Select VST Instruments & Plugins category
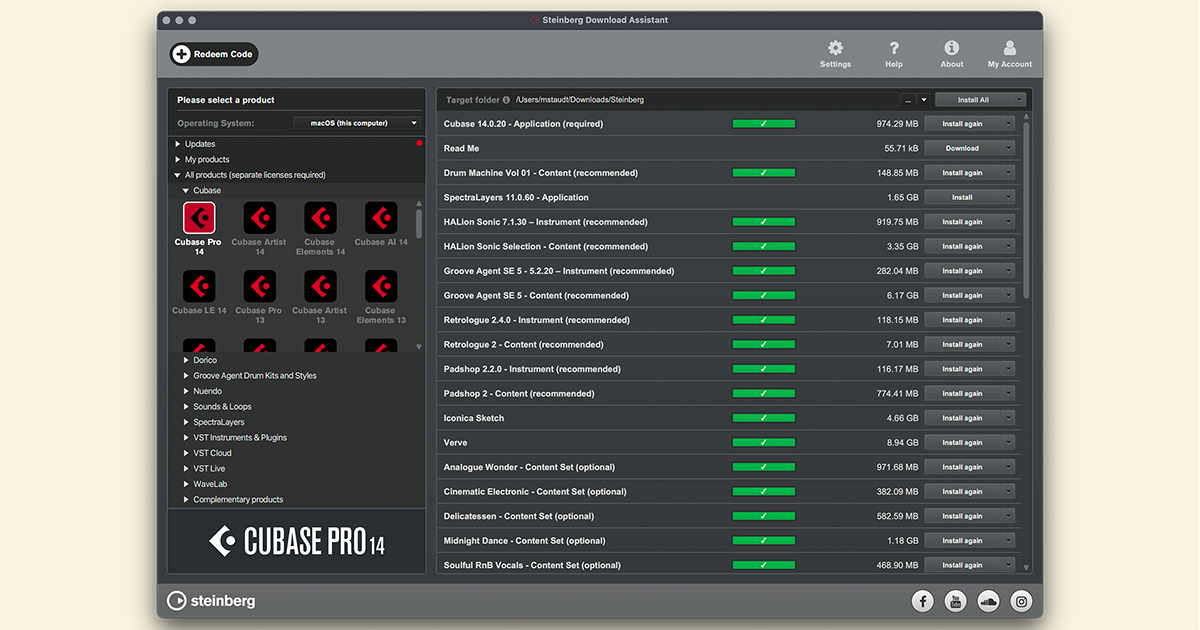 240,438
